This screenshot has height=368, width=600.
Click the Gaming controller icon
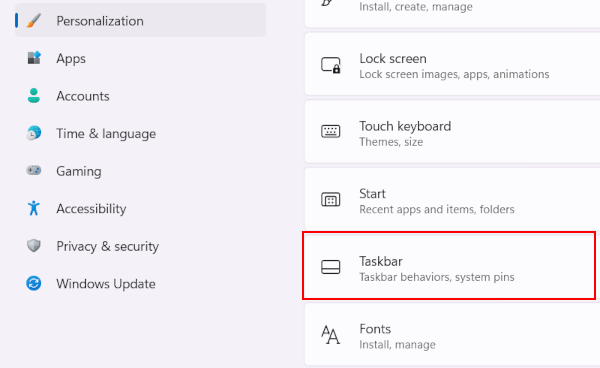click(34, 170)
